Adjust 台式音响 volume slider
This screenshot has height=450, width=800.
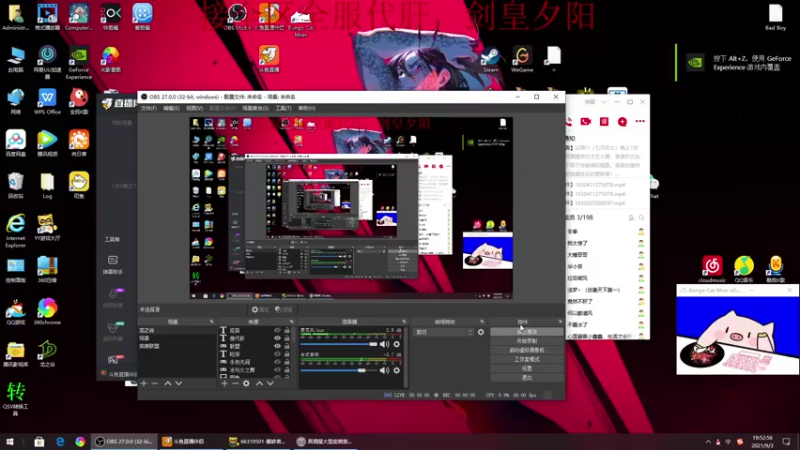click(339, 370)
